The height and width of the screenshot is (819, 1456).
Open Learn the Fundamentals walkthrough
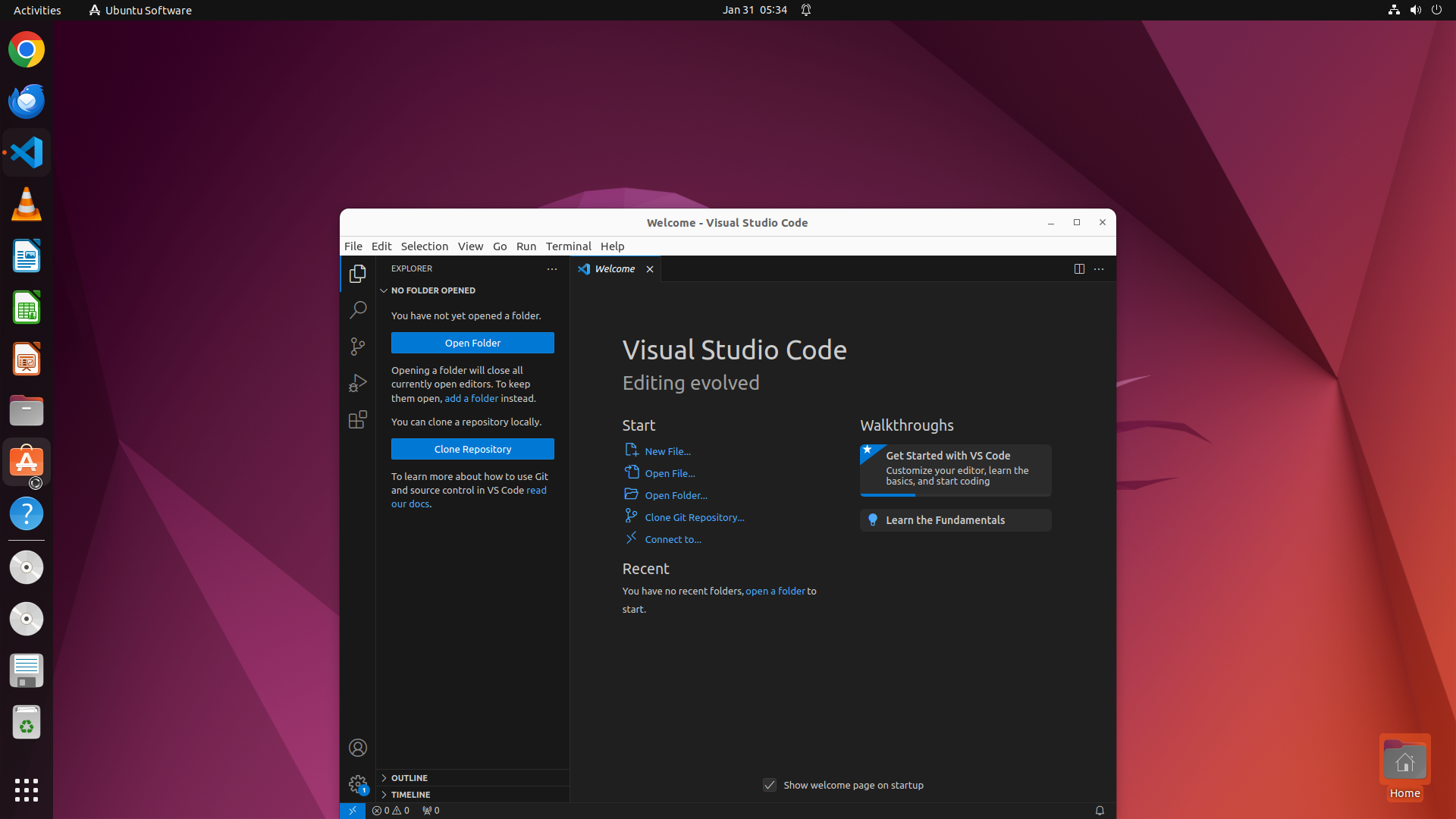pyautogui.click(x=955, y=520)
